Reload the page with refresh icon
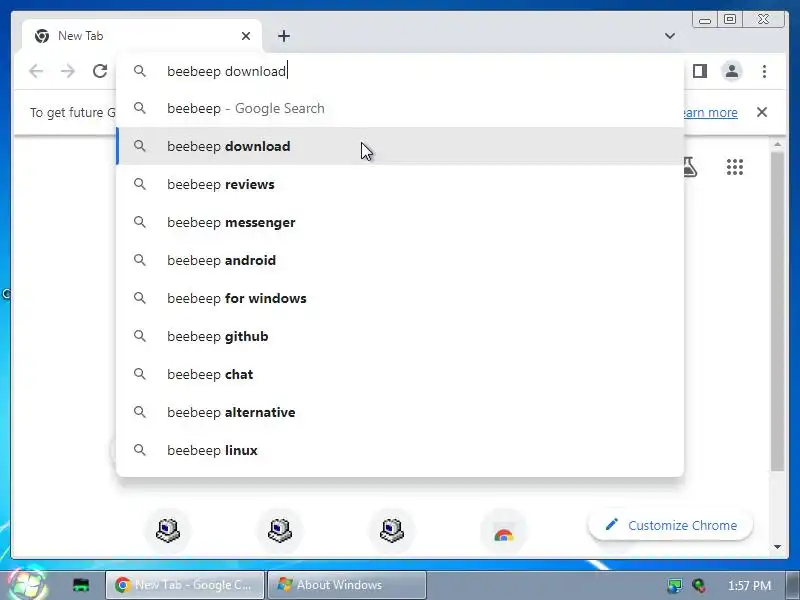 tap(100, 71)
